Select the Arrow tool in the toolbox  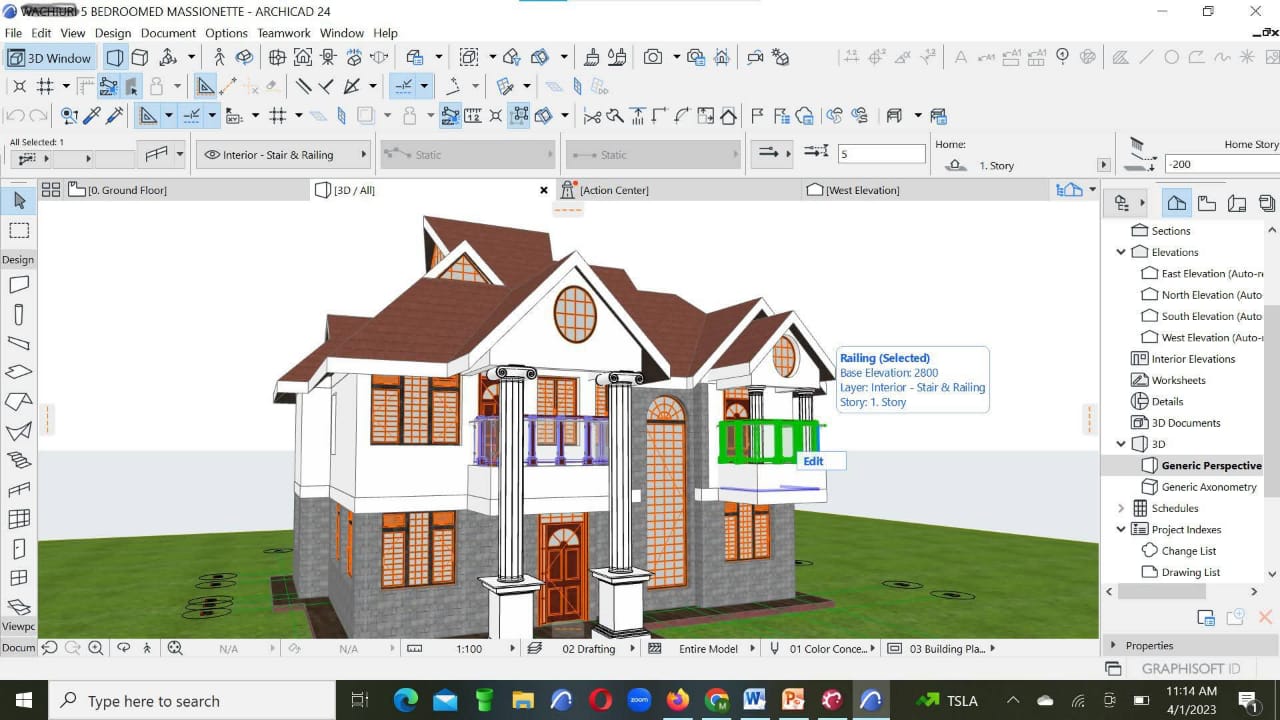(18, 200)
